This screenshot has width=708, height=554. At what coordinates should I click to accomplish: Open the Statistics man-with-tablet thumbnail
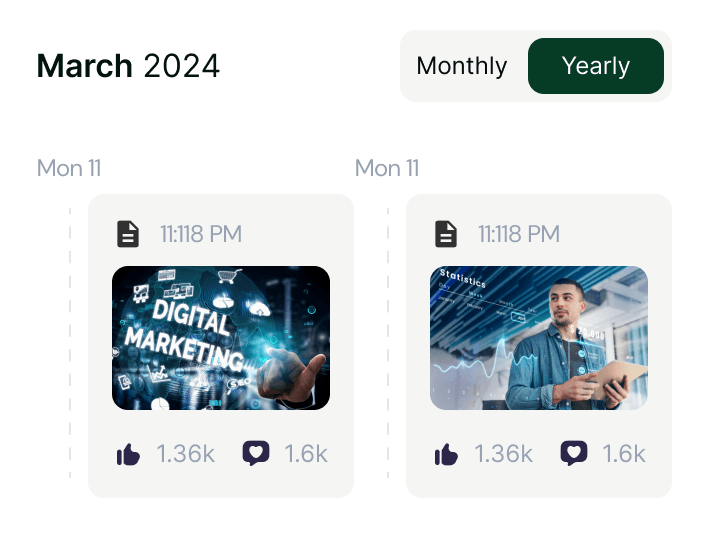pyautogui.click(x=539, y=337)
